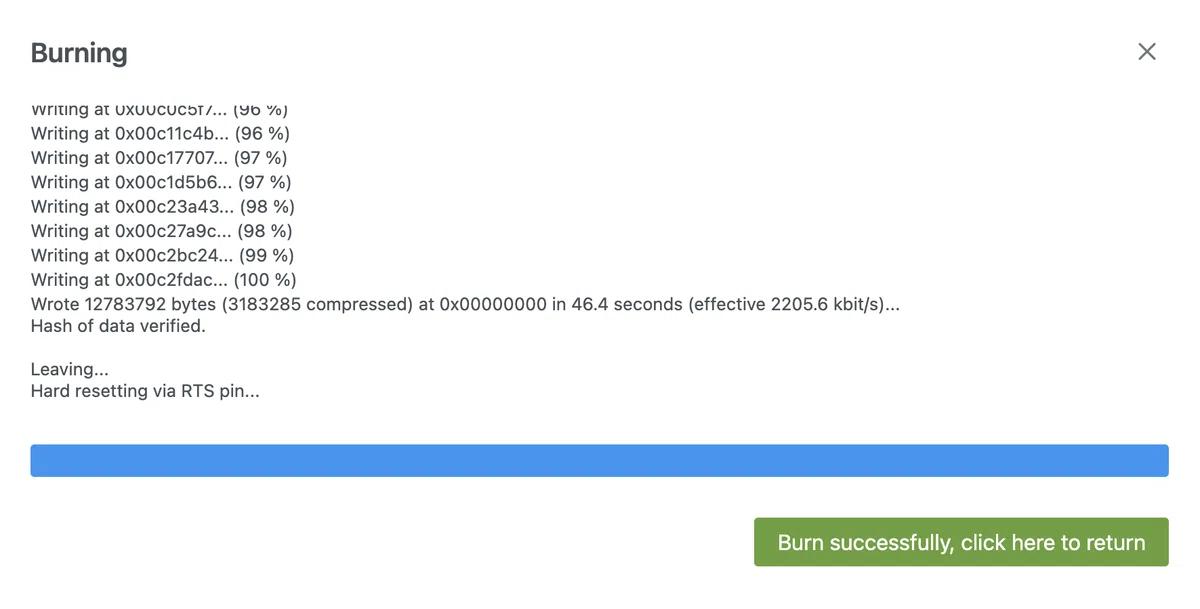Select the log line "Writing at 0x00c17707"
This screenshot has width=1200, height=609.
(159, 158)
